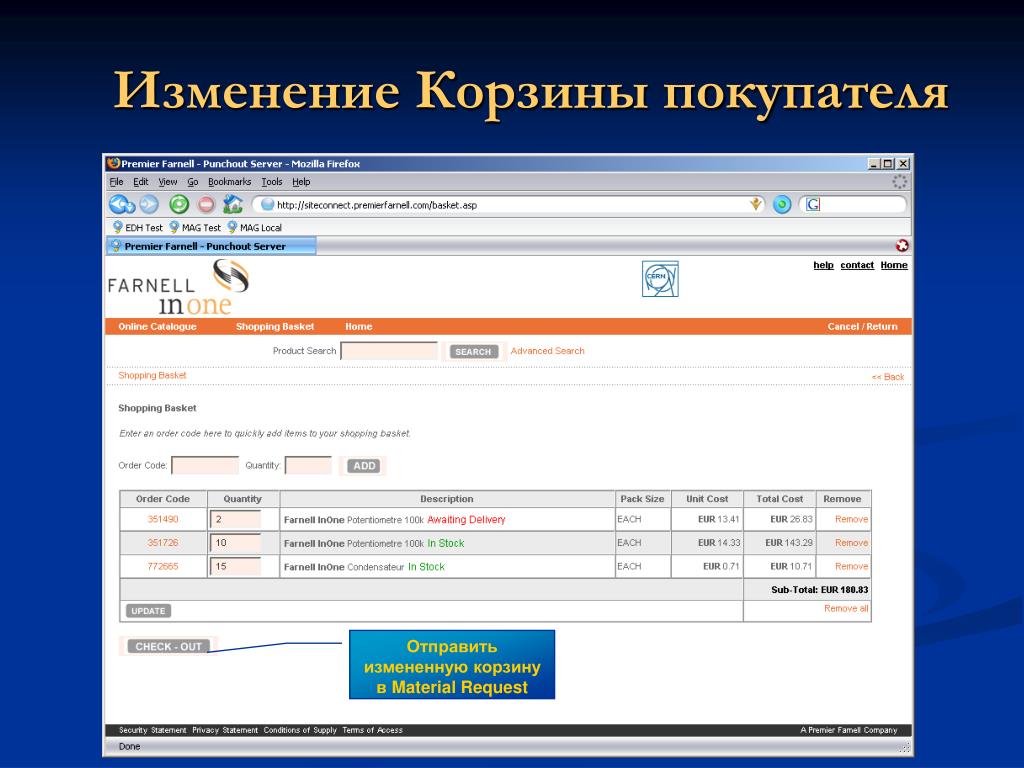Screen dimensions: 1024x768
Task: Click the CERN logo
Action: (660, 279)
